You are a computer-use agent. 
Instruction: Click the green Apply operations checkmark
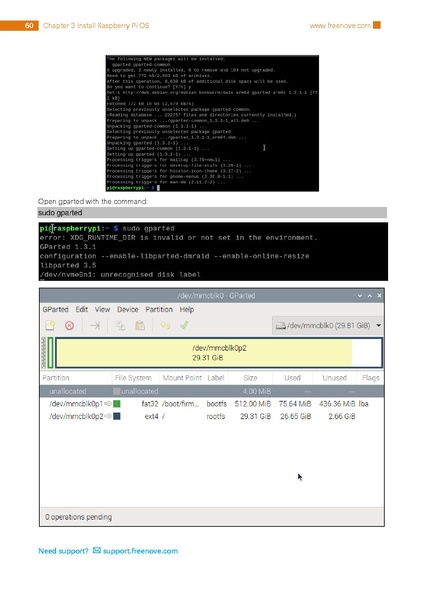184,325
